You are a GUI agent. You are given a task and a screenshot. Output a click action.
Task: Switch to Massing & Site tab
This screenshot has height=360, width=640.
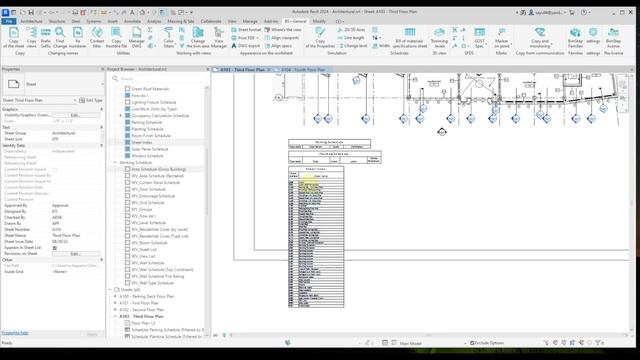[181, 21]
